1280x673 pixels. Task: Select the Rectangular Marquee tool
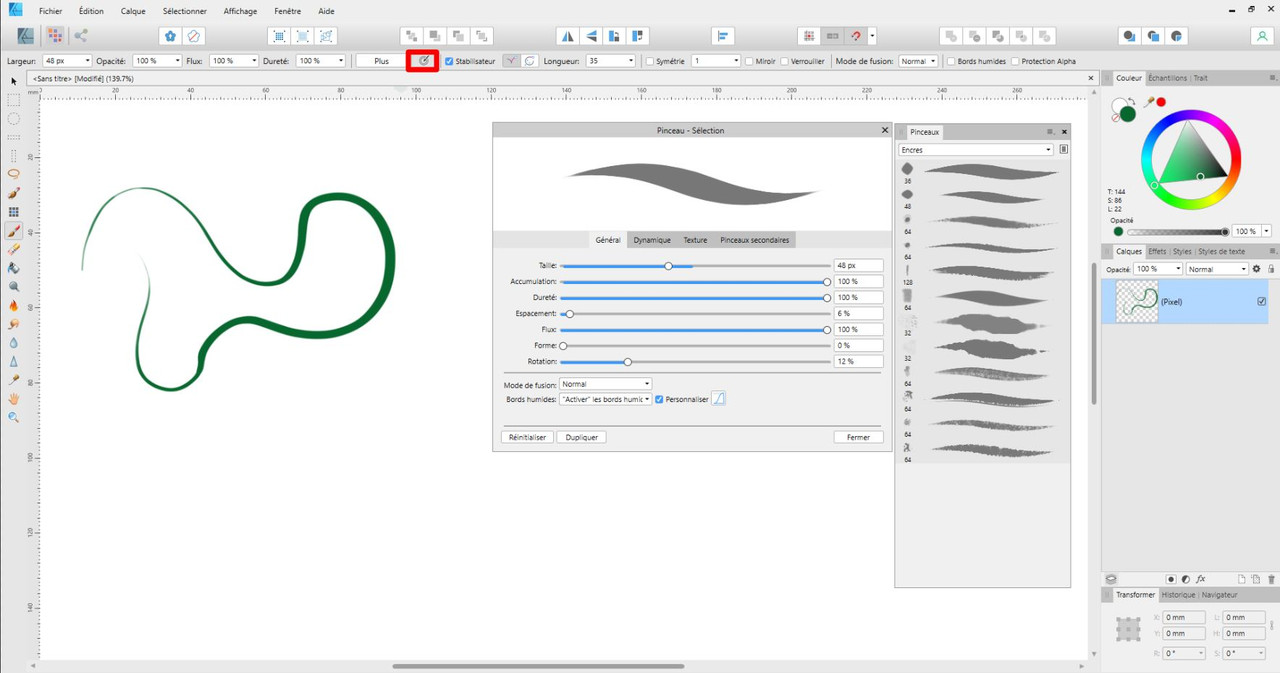pos(14,100)
